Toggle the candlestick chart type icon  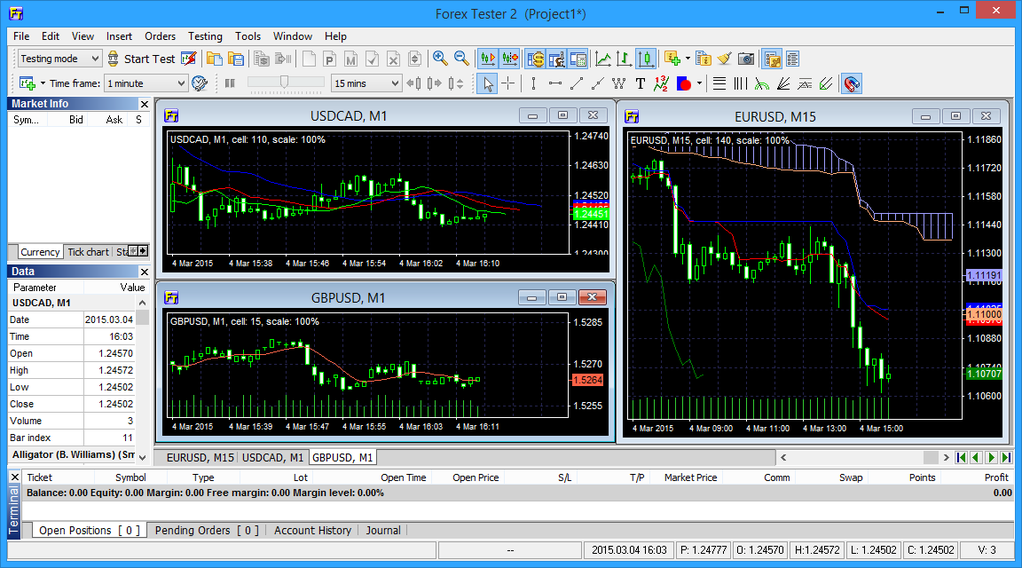click(646, 59)
